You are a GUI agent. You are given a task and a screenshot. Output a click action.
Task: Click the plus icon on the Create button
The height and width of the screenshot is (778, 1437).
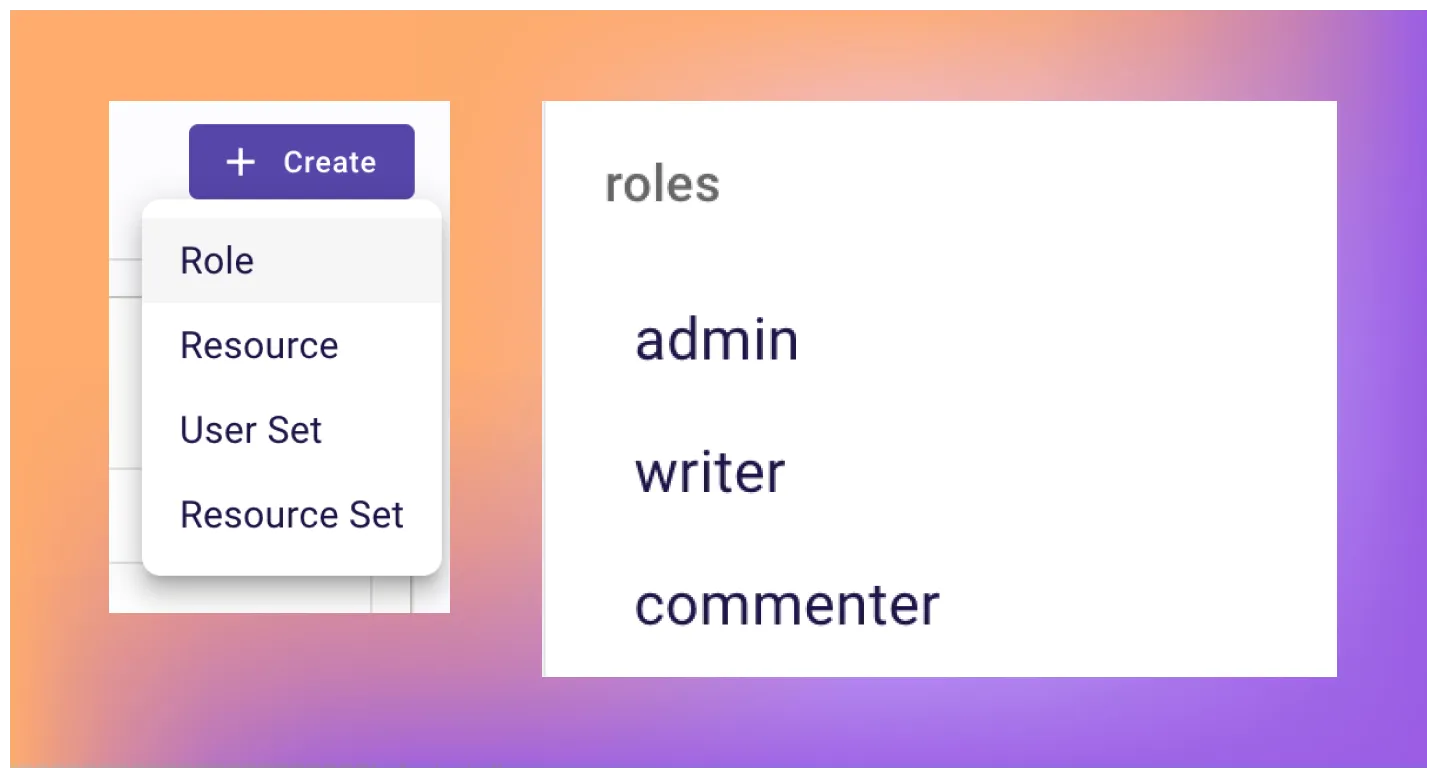(240, 161)
